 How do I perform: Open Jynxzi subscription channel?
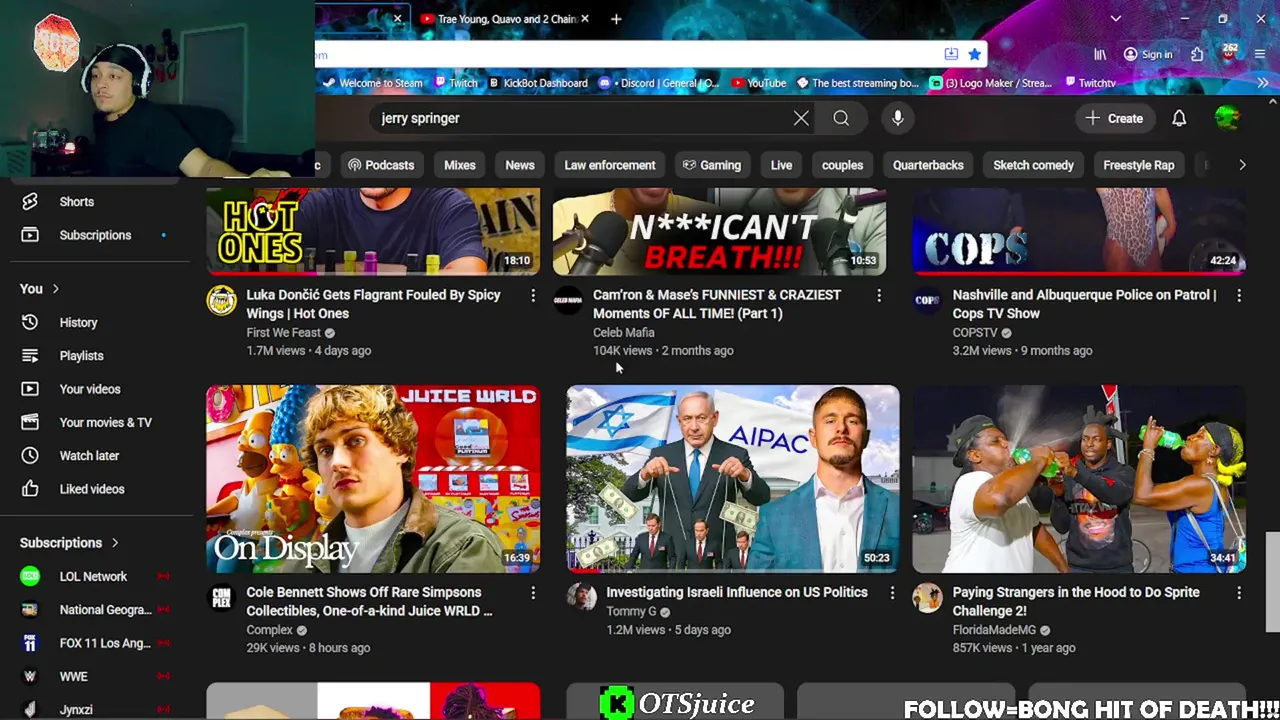tap(76, 710)
